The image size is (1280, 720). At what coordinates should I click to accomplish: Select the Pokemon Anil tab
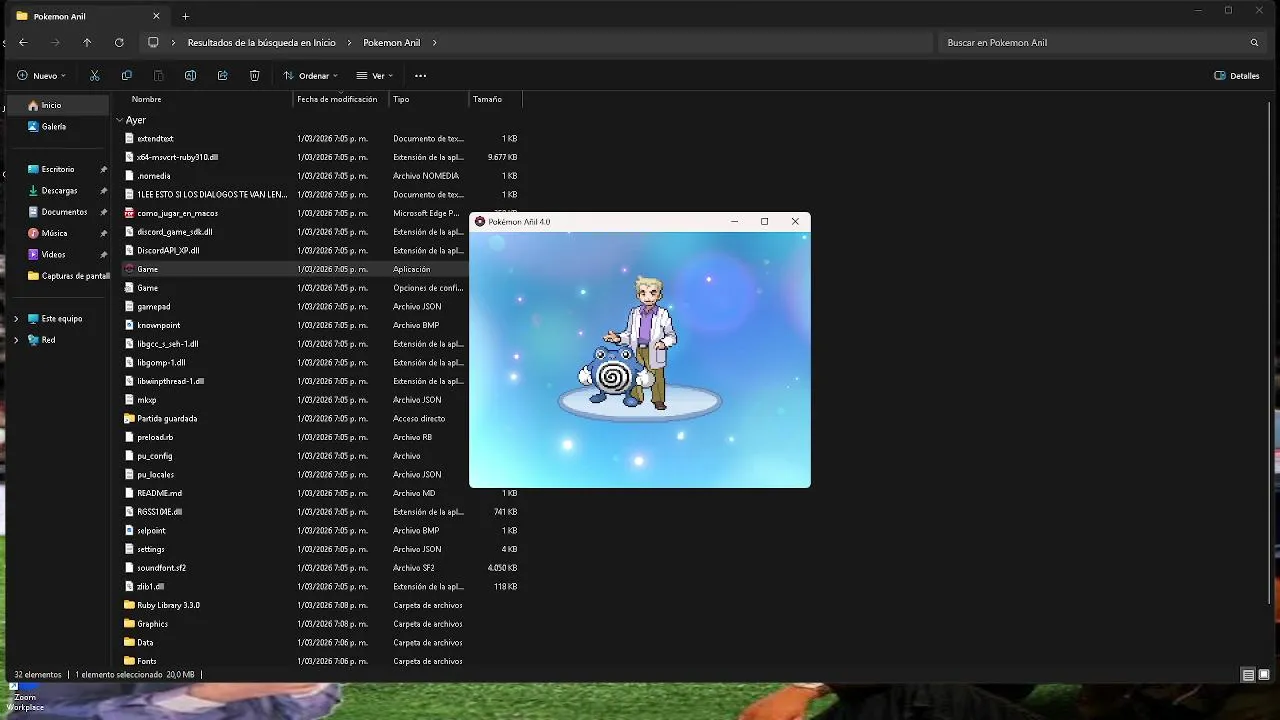88,16
